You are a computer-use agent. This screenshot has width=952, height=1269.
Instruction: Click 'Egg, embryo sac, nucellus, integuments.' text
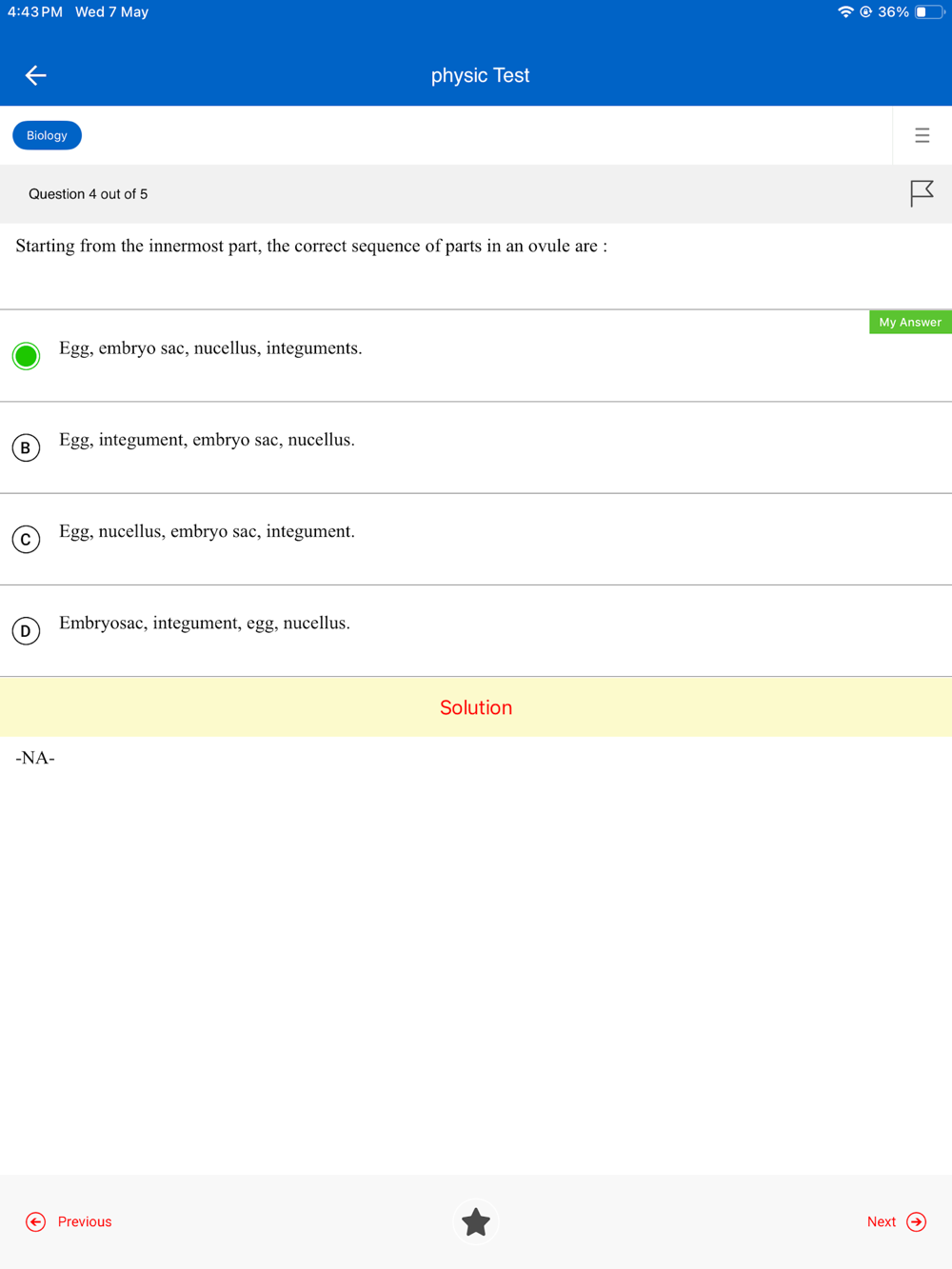[210, 348]
